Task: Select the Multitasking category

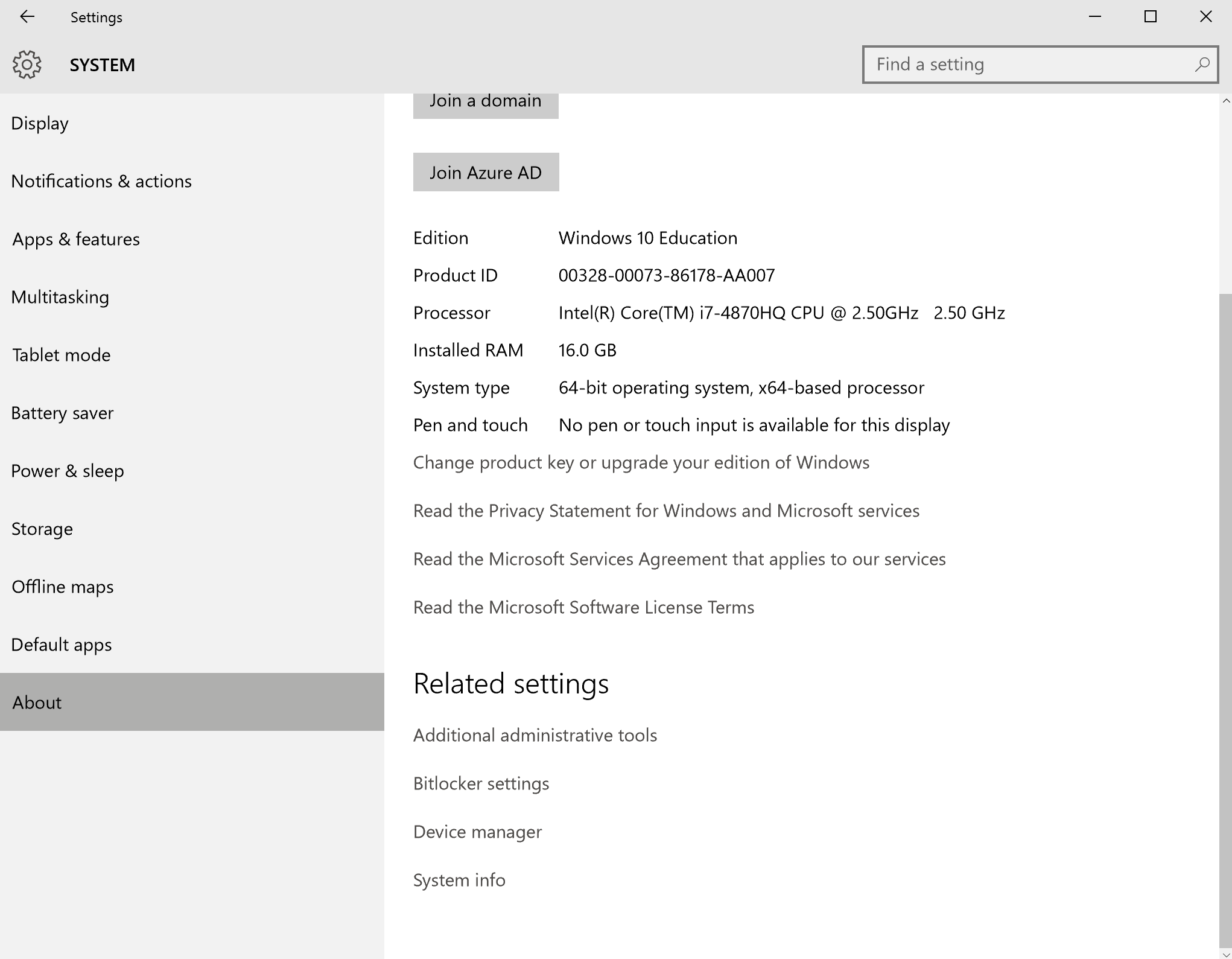Action: [x=60, y=297]
